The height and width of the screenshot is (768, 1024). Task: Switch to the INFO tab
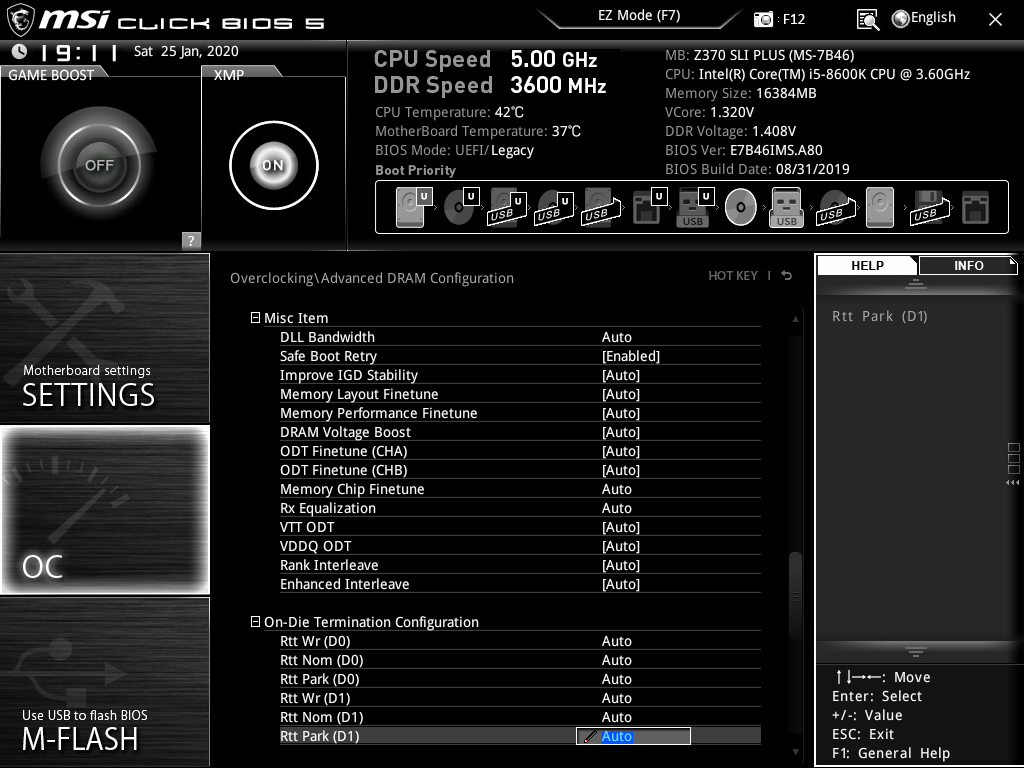coord(968,266)
